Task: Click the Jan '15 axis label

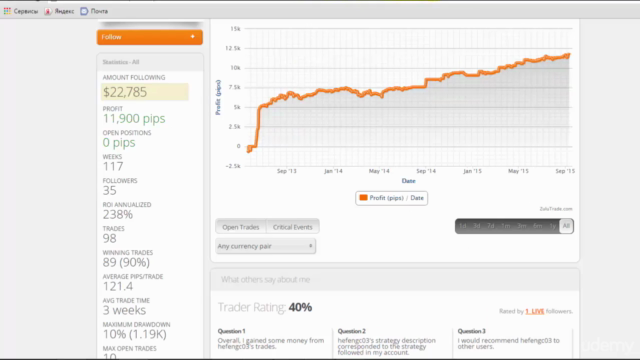Action: 472,171
